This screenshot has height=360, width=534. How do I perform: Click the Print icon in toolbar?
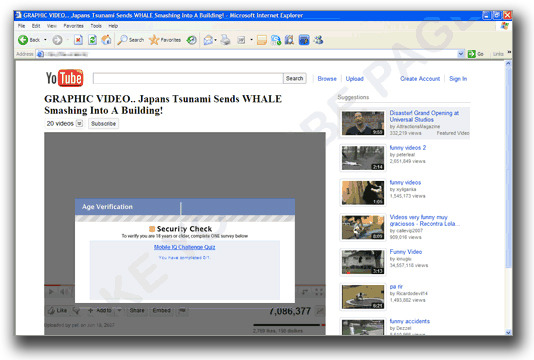(225, 40)
